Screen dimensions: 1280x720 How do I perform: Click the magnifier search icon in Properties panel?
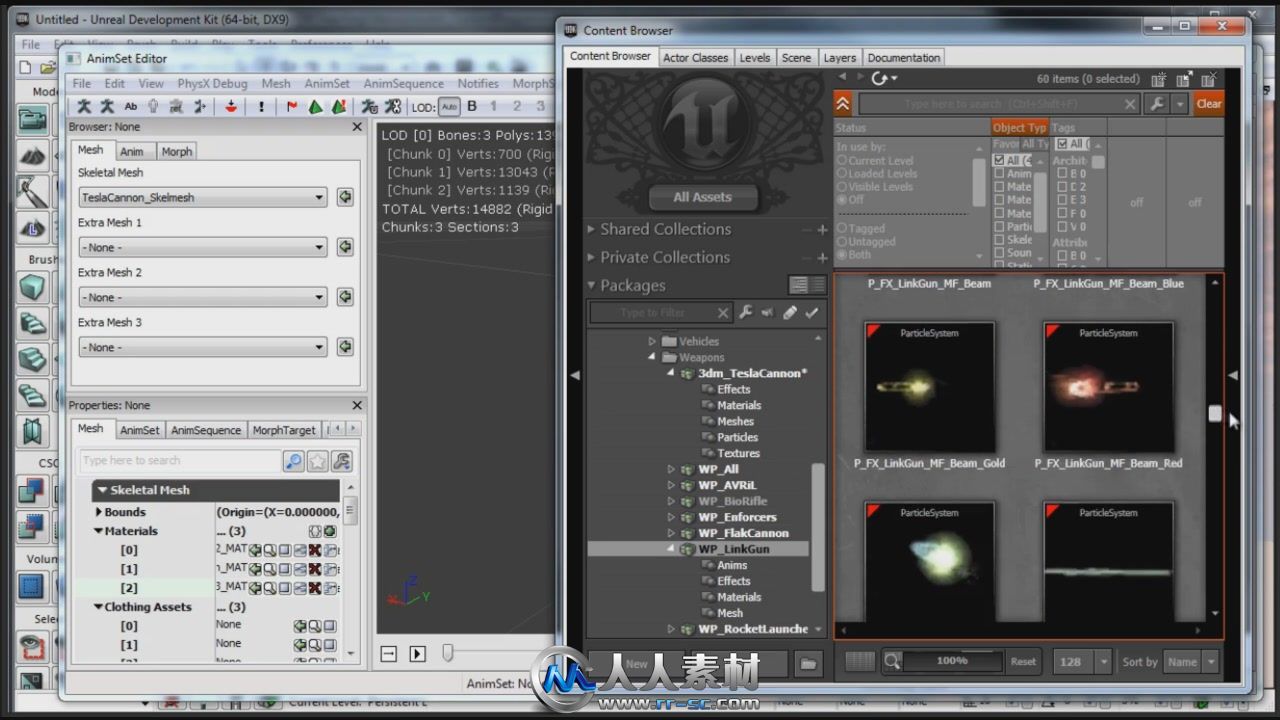[293, 461]
